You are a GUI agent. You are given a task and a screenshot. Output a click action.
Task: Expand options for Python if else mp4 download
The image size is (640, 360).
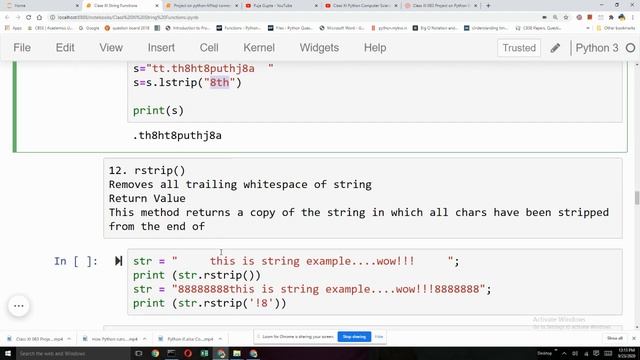pos(220,339)
